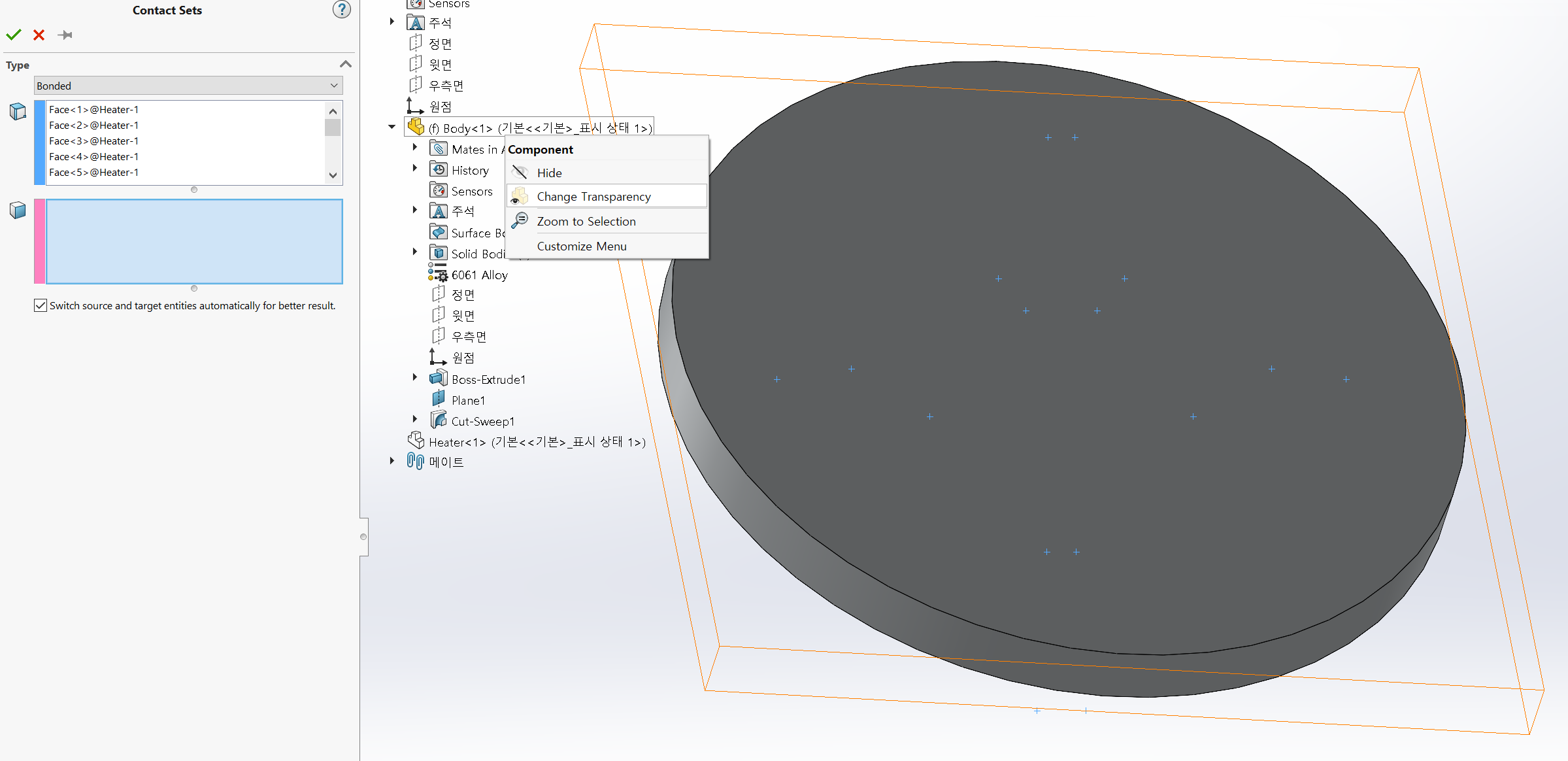The width and height of the screenshot is (1568, 761).
Task: Click the first set faces cube icon
Action: pyautogui.click(x=18, y=112)
